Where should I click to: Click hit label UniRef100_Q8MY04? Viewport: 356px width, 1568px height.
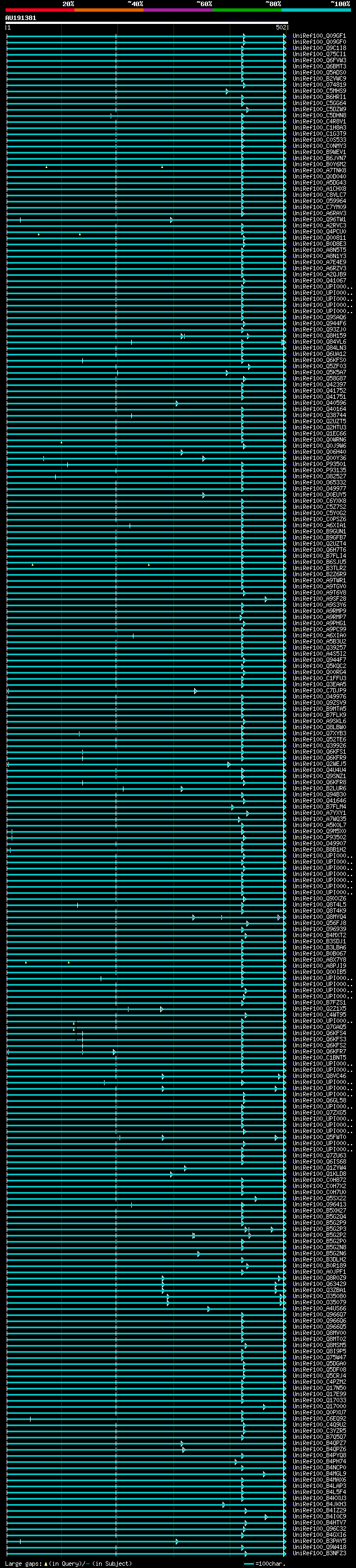click(x=319, y=917)
